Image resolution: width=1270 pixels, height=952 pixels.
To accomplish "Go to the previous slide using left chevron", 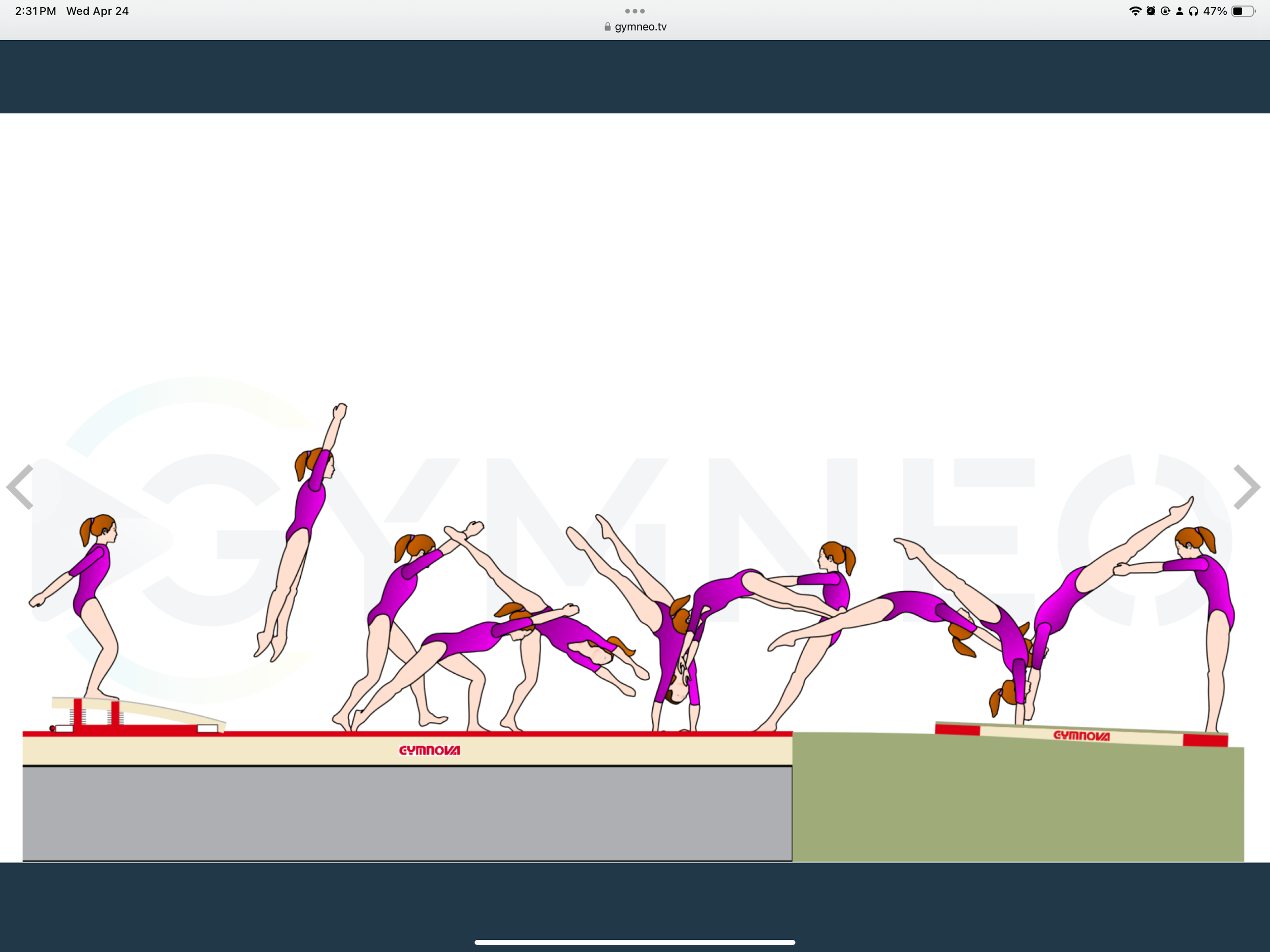I will 20,487.
